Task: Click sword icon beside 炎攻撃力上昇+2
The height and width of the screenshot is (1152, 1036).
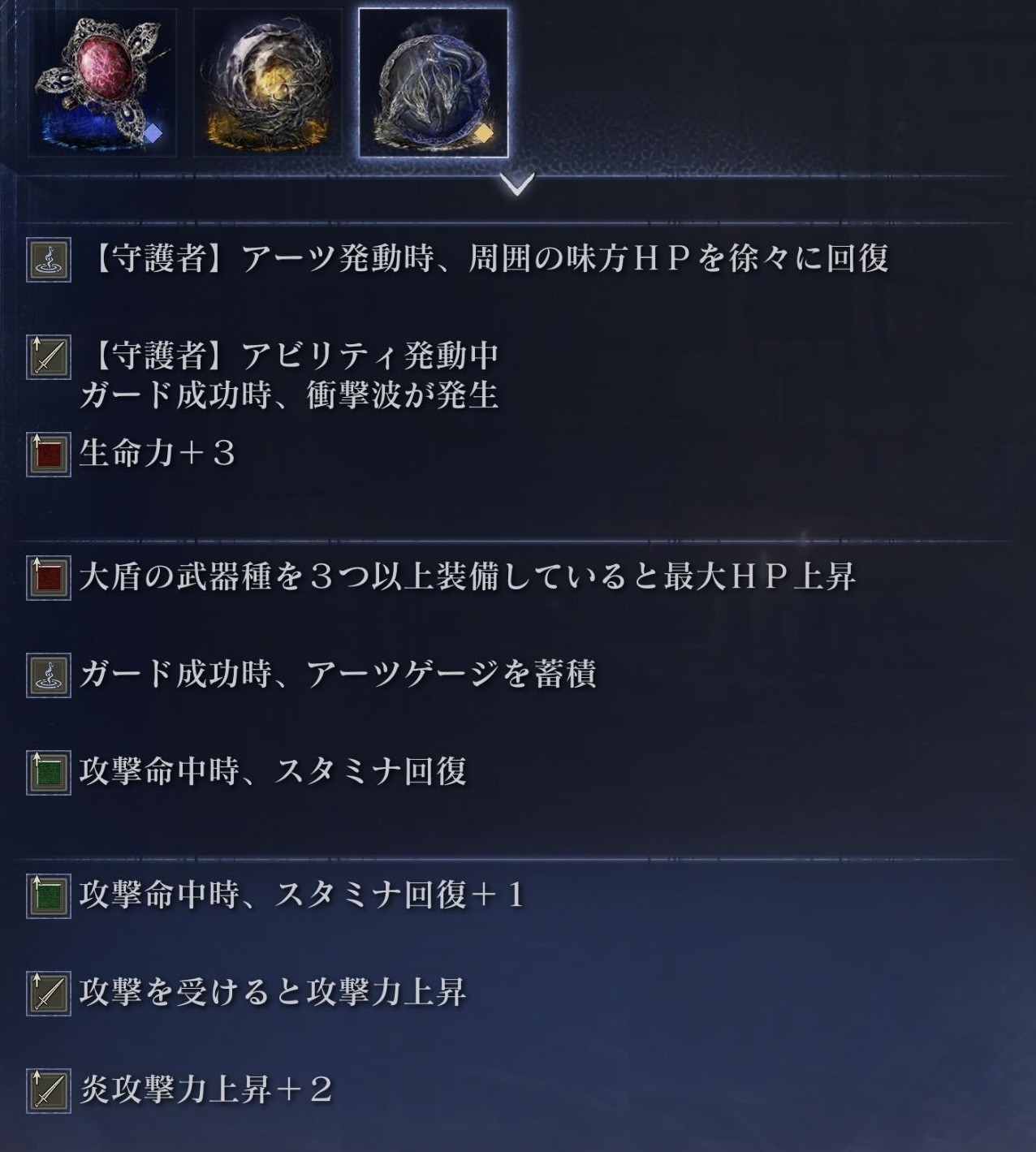Action: 49,1091
